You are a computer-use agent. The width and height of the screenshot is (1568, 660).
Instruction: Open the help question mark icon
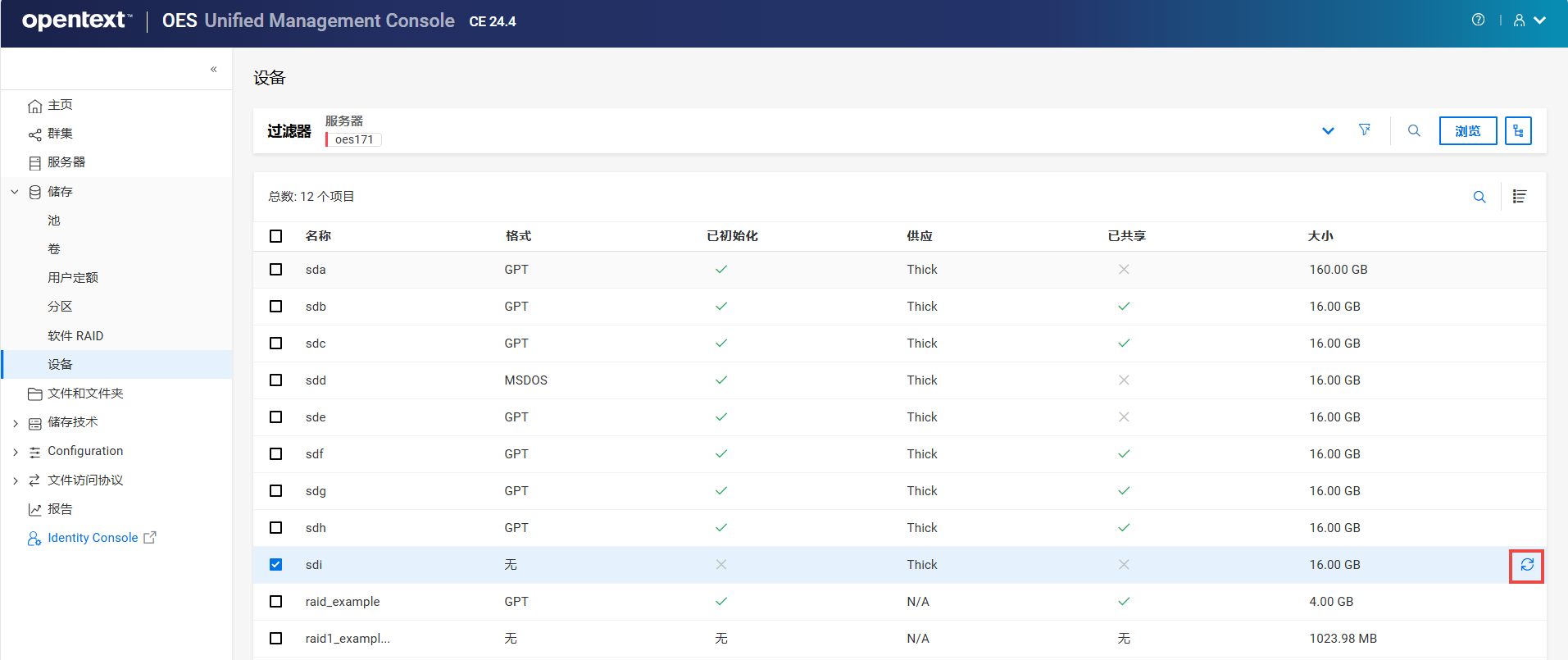click(x=1478, y=20)
